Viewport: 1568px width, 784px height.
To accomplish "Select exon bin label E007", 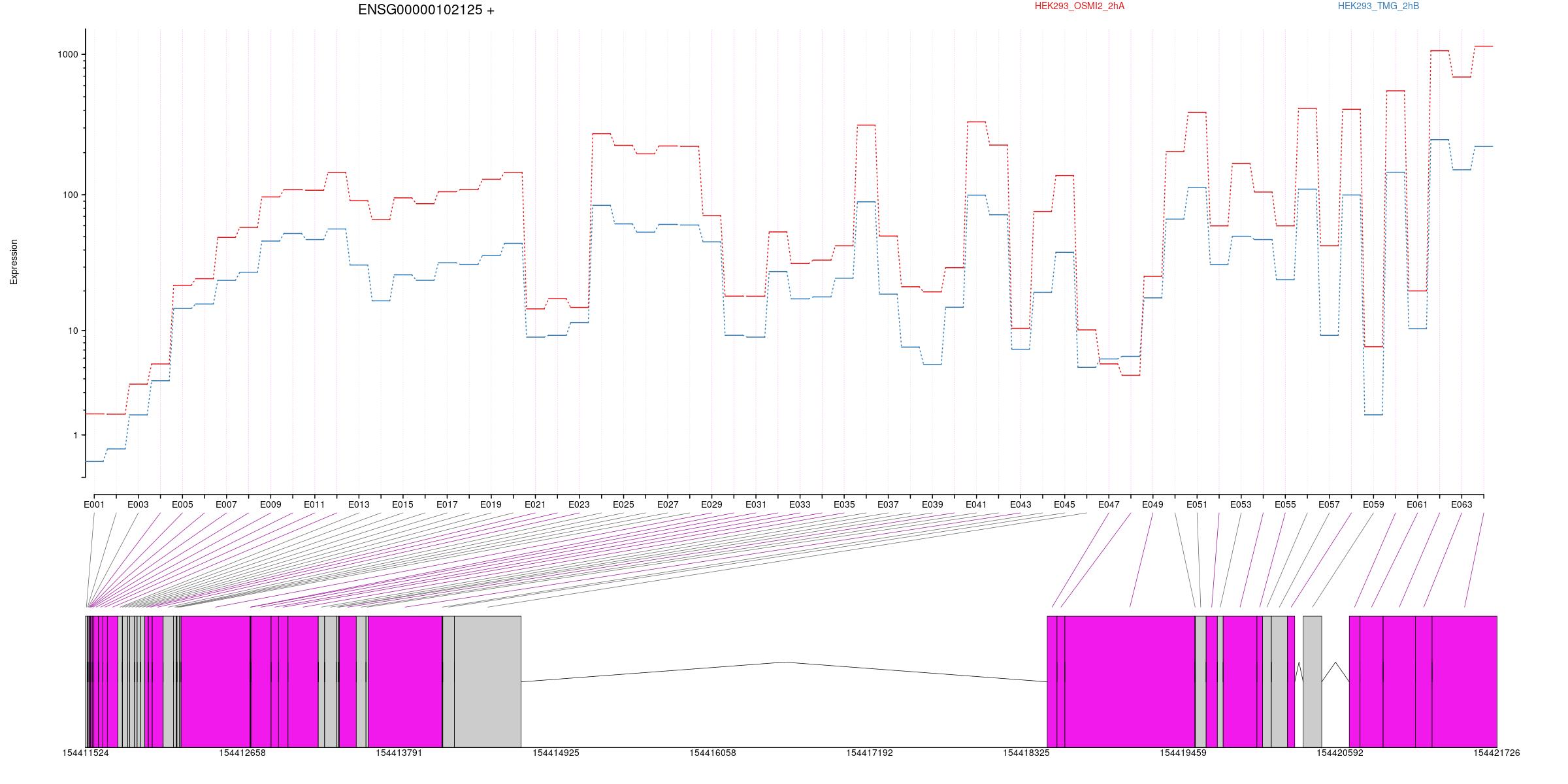I will (x=226, y=504).
